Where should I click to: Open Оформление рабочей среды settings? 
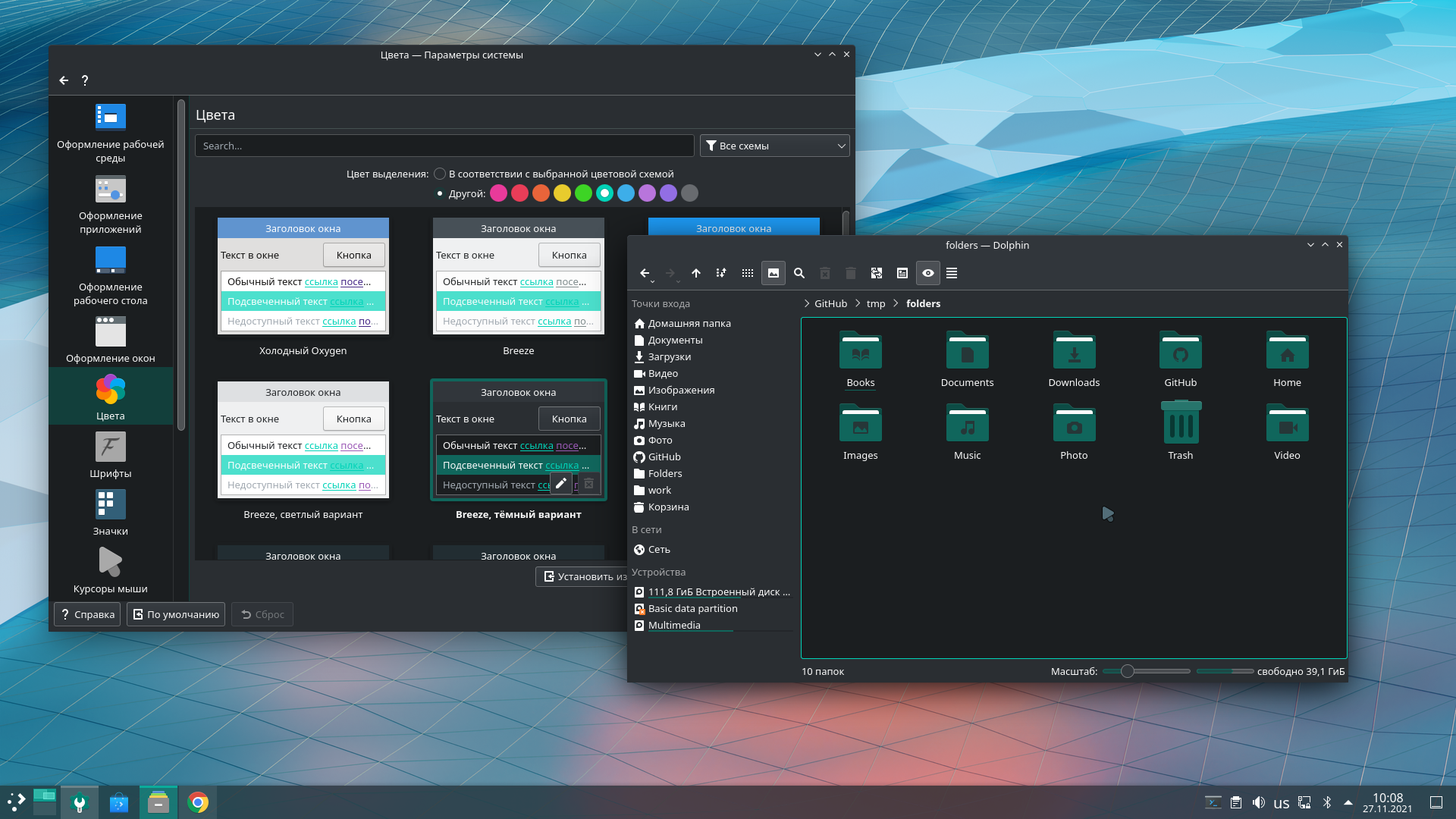111,133
